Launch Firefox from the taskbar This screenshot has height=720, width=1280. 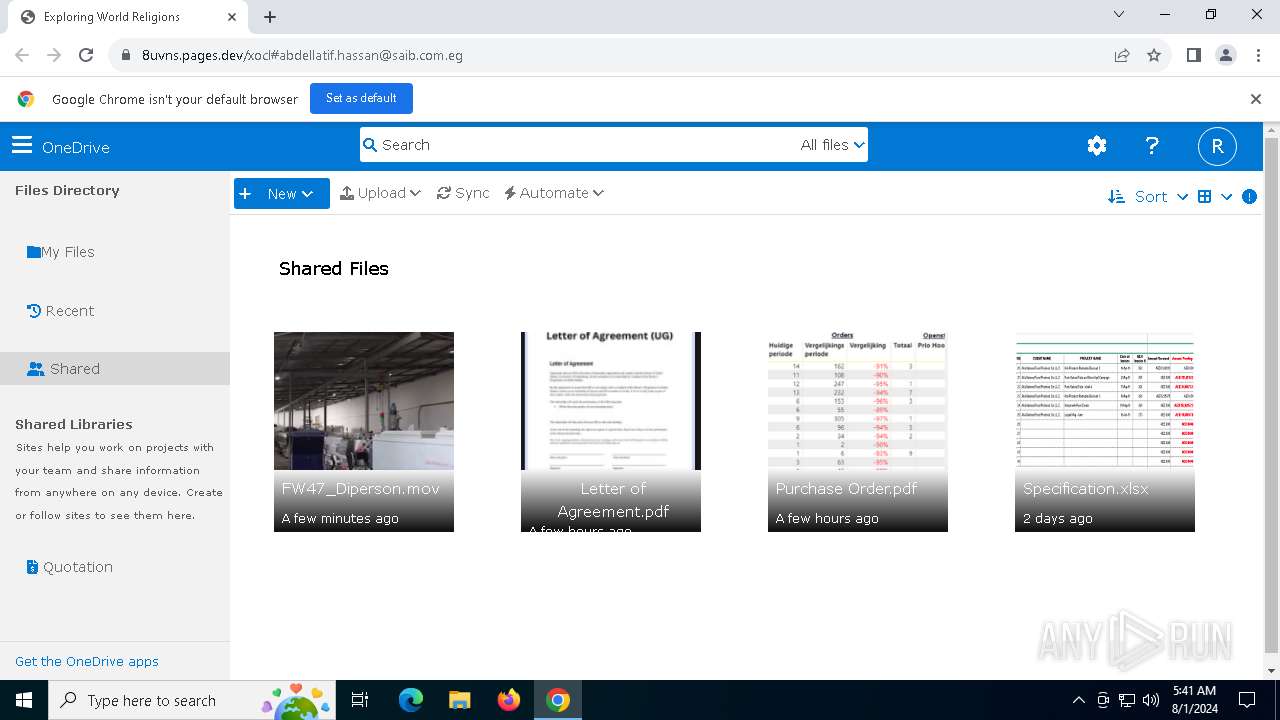[x=508, y=700]
